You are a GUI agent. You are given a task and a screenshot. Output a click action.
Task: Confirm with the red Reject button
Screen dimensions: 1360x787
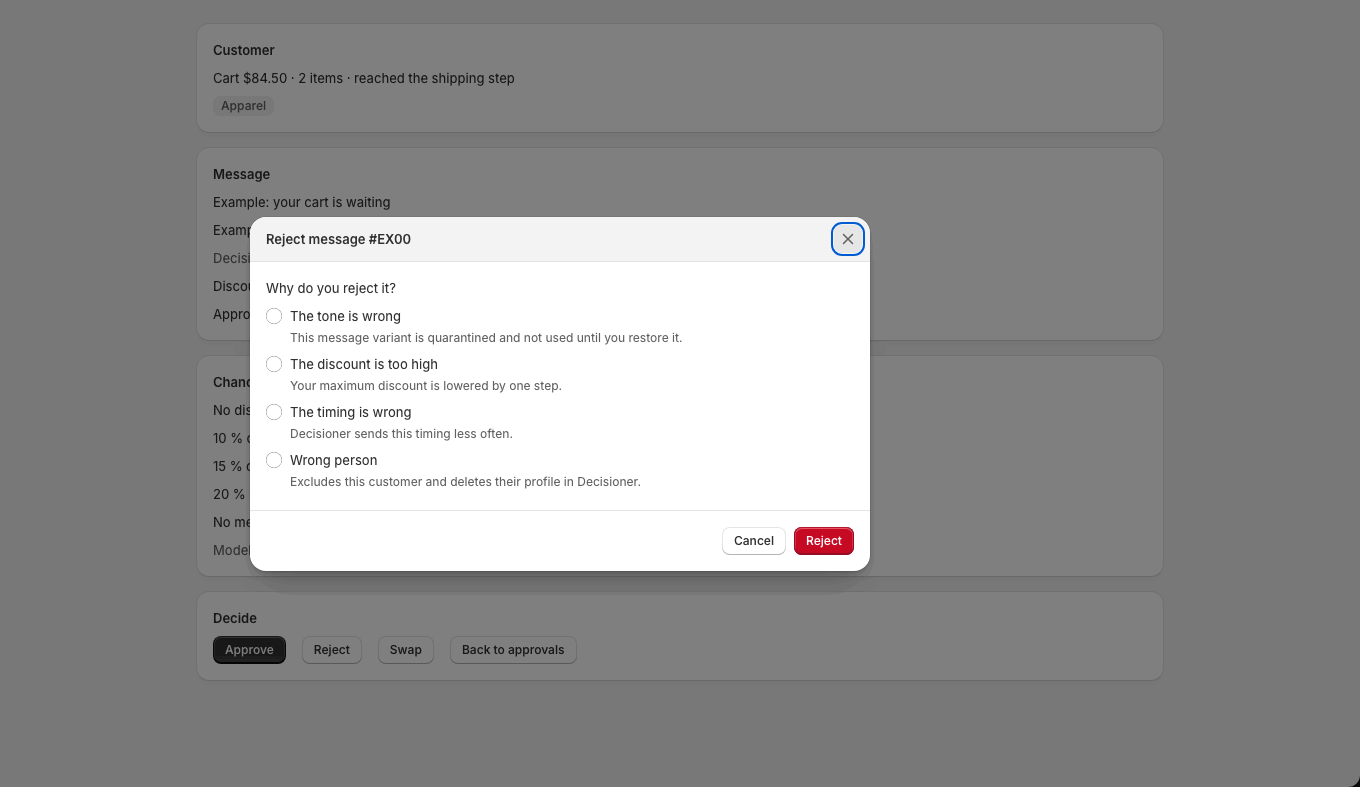[x=824, y=541]
